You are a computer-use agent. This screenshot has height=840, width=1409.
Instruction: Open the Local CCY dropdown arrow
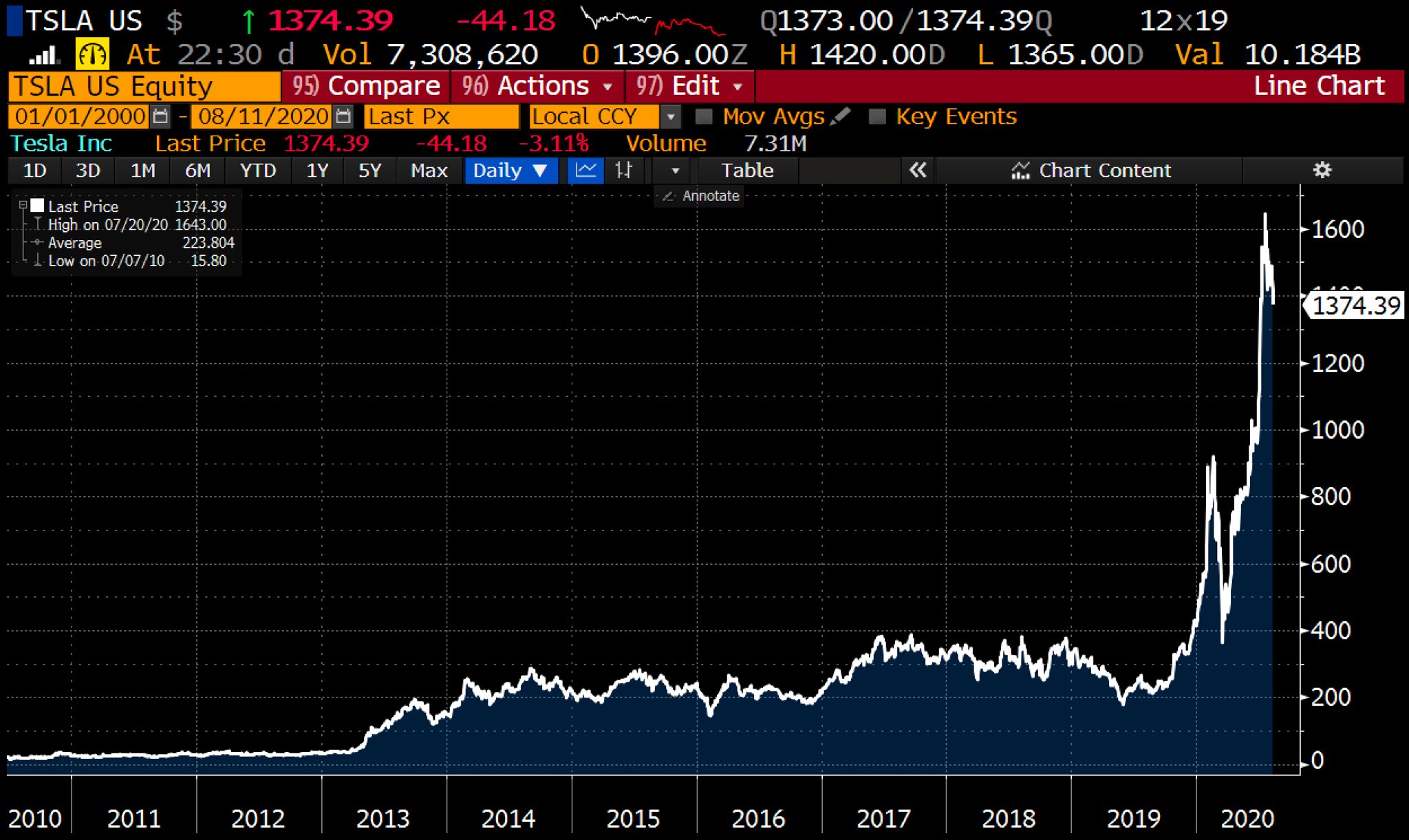(x=671, y=116)
